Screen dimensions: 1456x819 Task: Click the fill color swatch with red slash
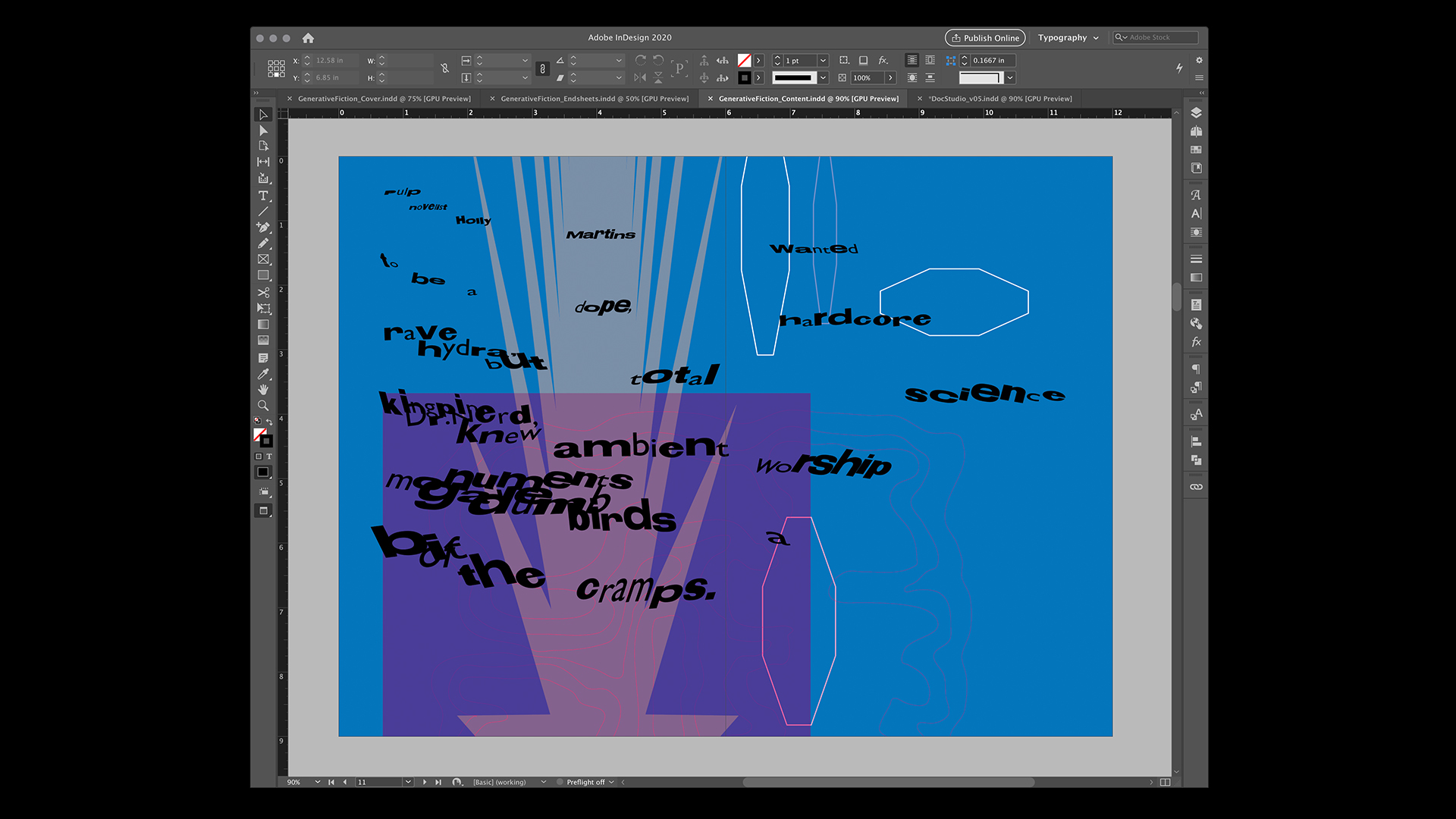point(744,60)
